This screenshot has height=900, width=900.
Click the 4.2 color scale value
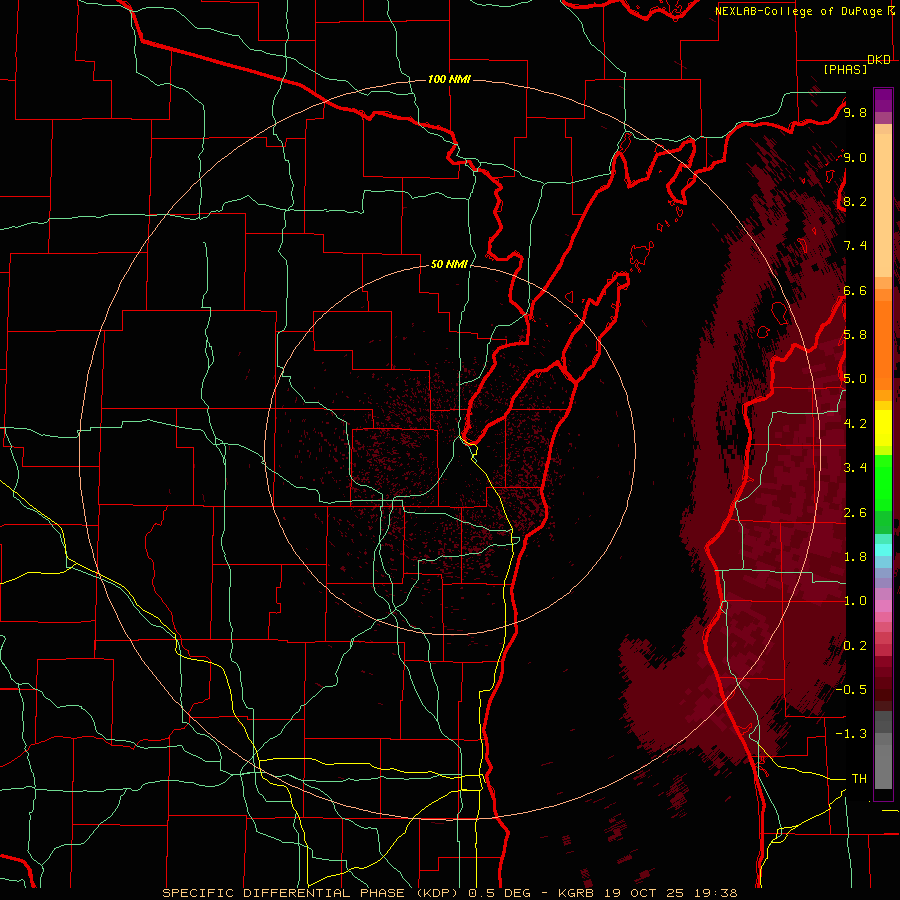click(855, 424)
